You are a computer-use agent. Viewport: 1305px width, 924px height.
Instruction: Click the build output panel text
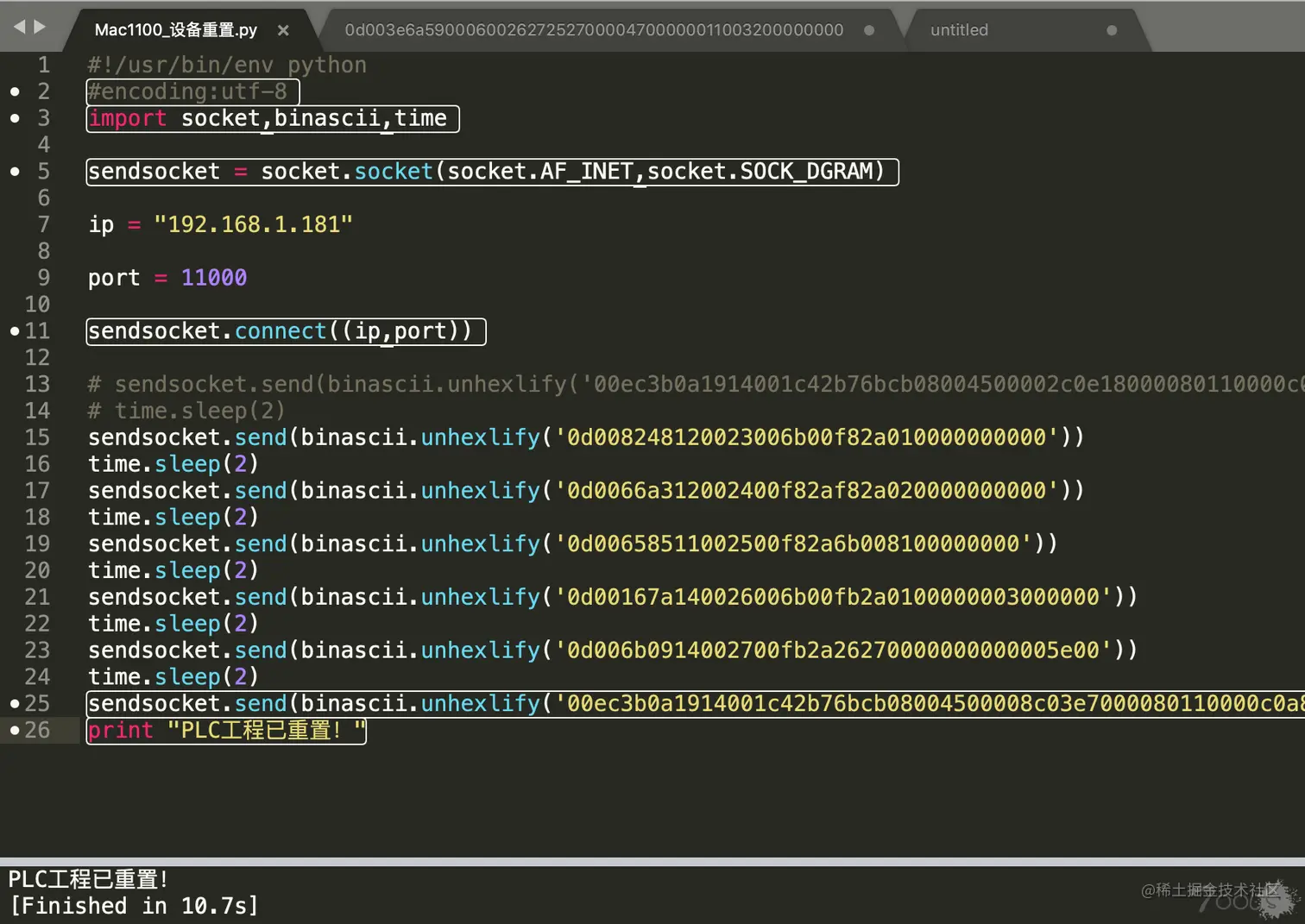[134, 893]
